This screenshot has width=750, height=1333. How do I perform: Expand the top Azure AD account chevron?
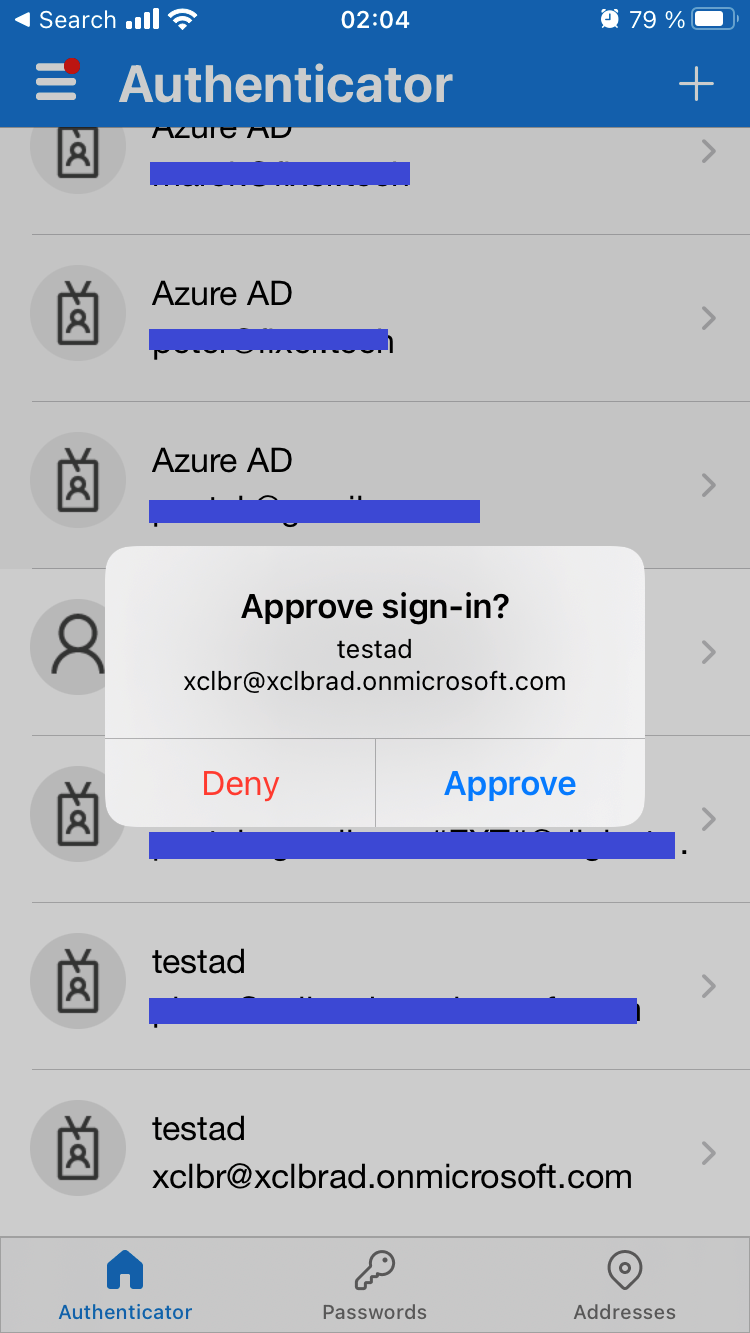tap(709, 151)
